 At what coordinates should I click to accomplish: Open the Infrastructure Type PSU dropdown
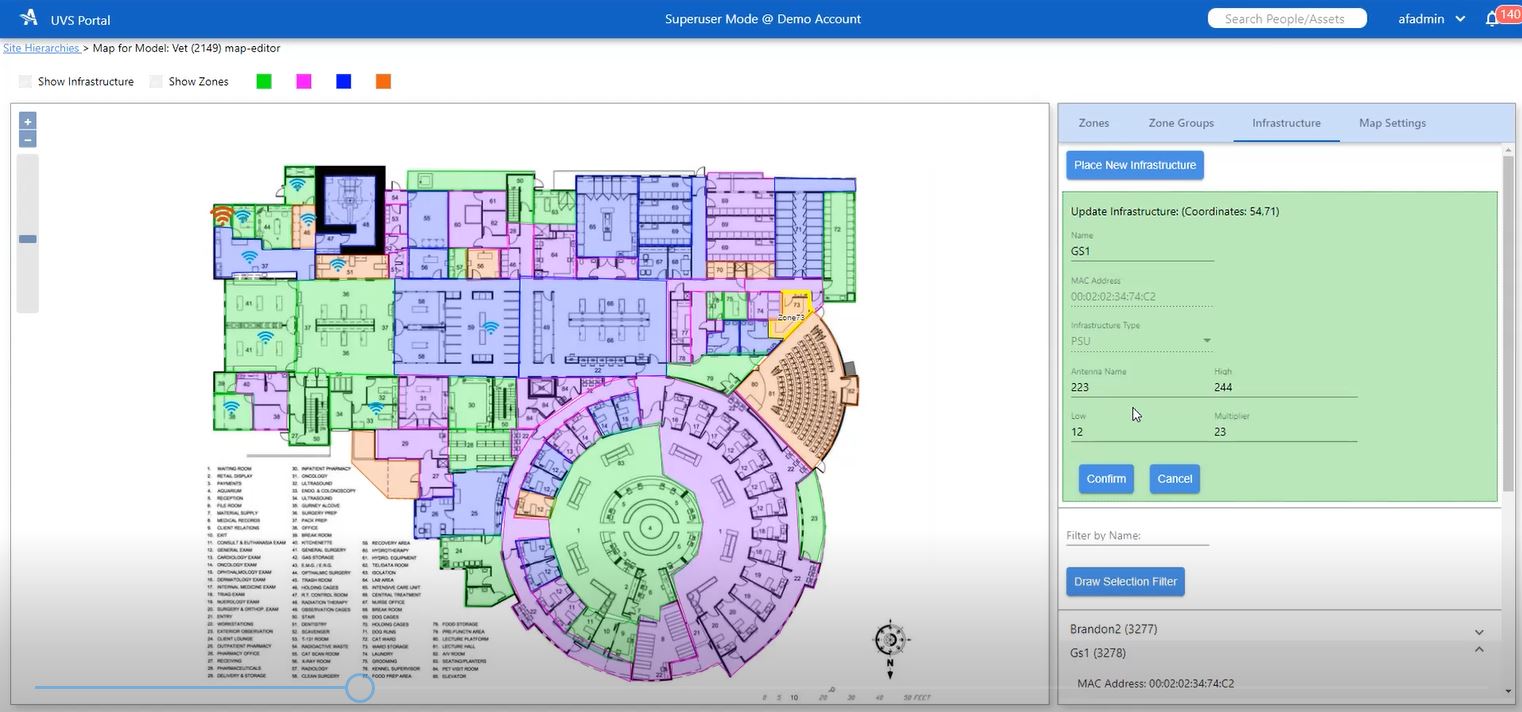tap(1206, 340)
